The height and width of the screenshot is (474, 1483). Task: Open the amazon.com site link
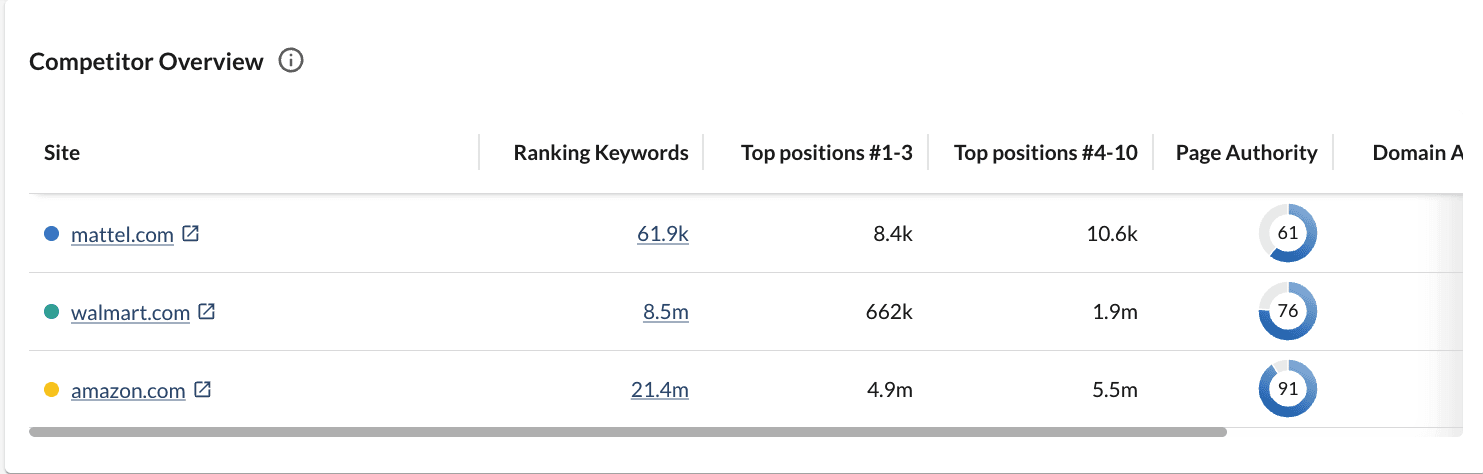(x=128, y=391)
